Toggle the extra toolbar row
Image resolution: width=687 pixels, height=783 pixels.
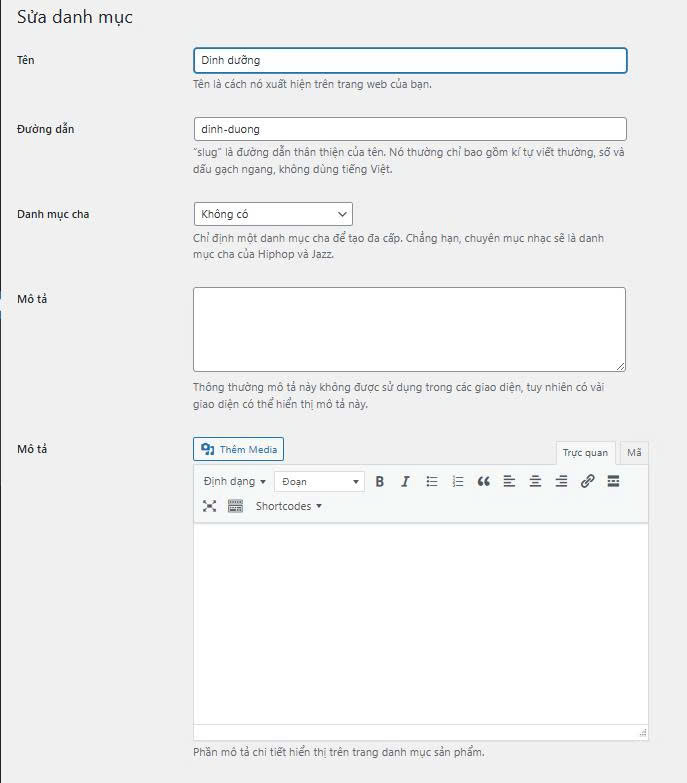coord(235,507)
